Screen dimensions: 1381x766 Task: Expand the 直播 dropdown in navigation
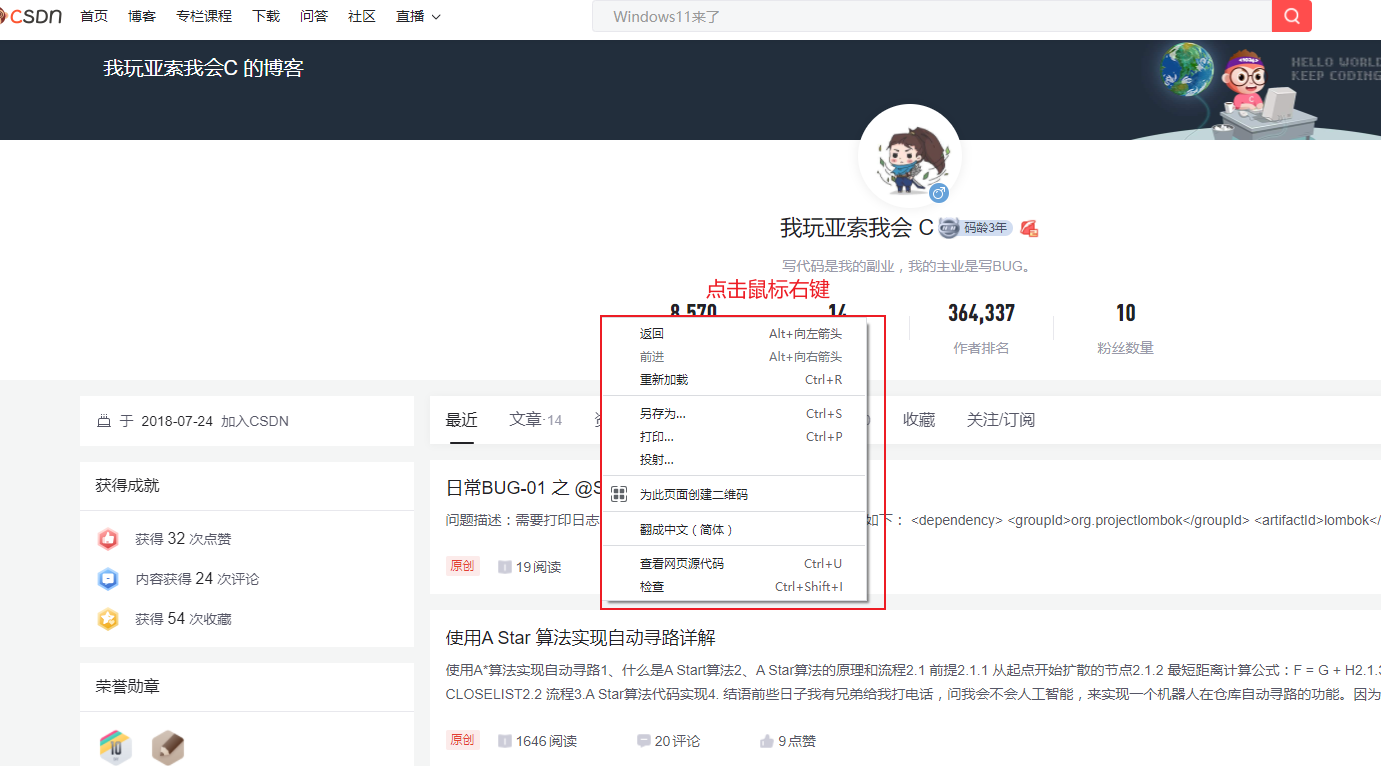(418, 16)
